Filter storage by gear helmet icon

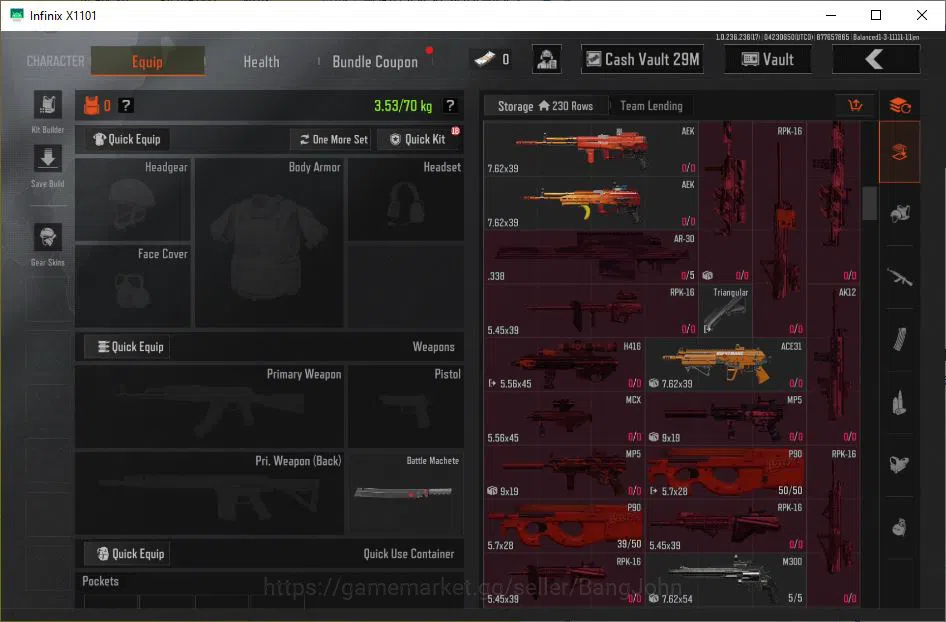point(900,214)
